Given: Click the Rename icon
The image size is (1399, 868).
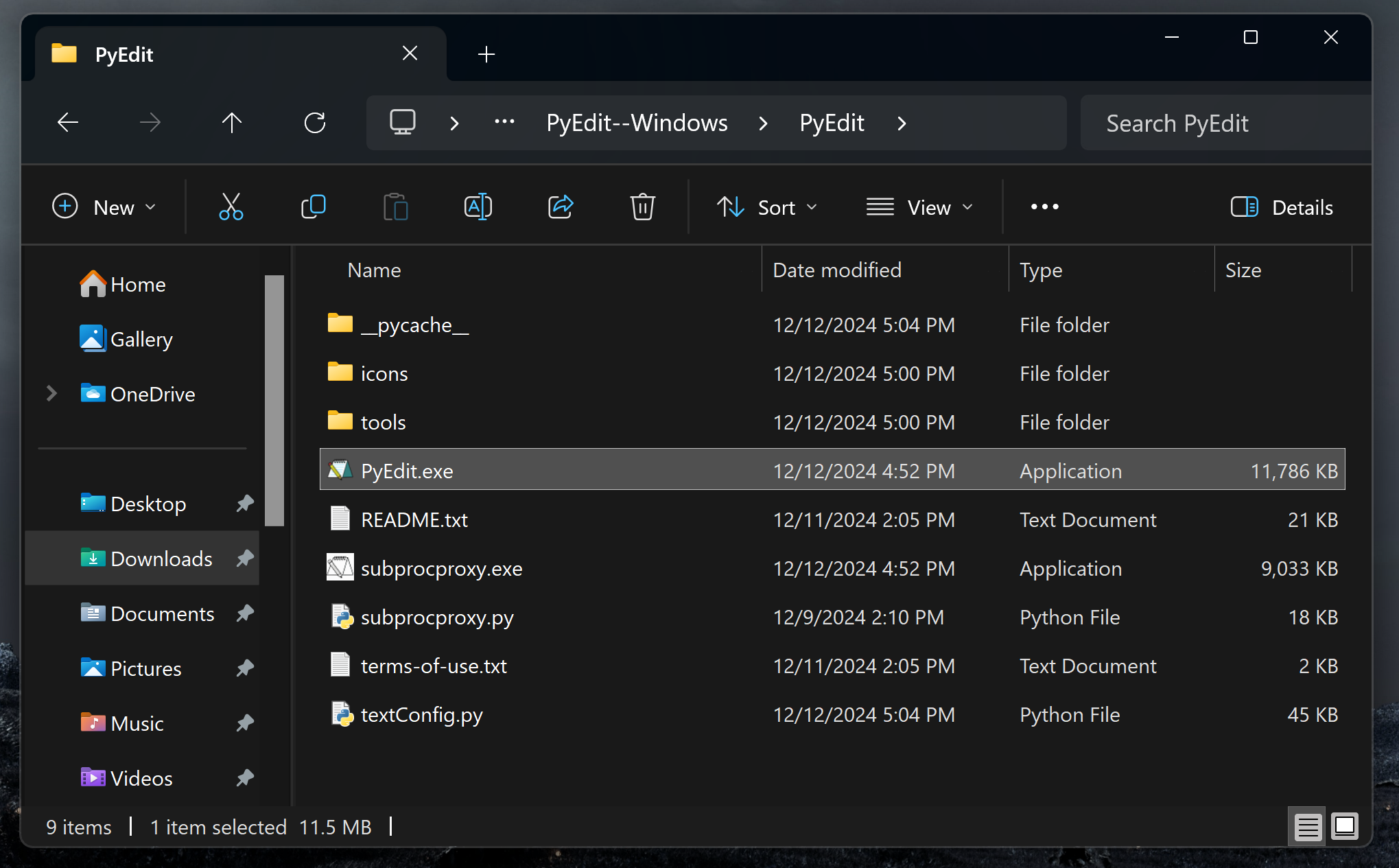Looking at the screenshot, I should tap(478, 207).
